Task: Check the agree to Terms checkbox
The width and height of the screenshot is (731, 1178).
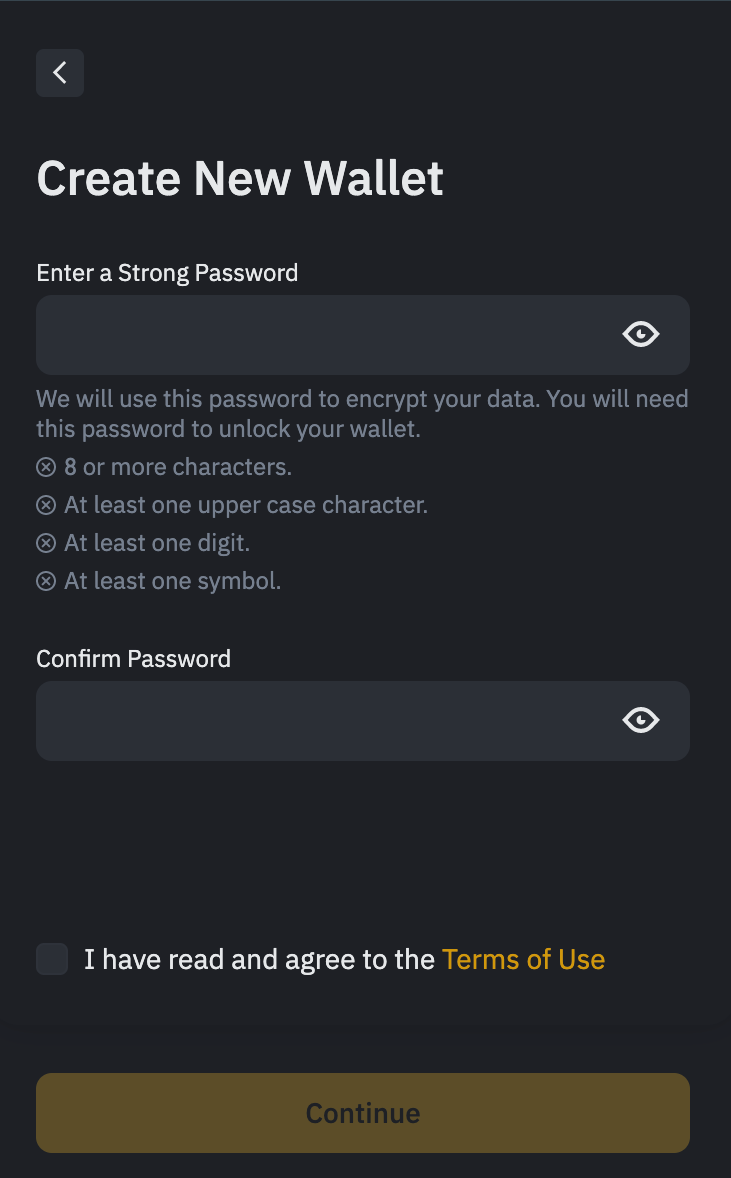Action: [52, 959]
